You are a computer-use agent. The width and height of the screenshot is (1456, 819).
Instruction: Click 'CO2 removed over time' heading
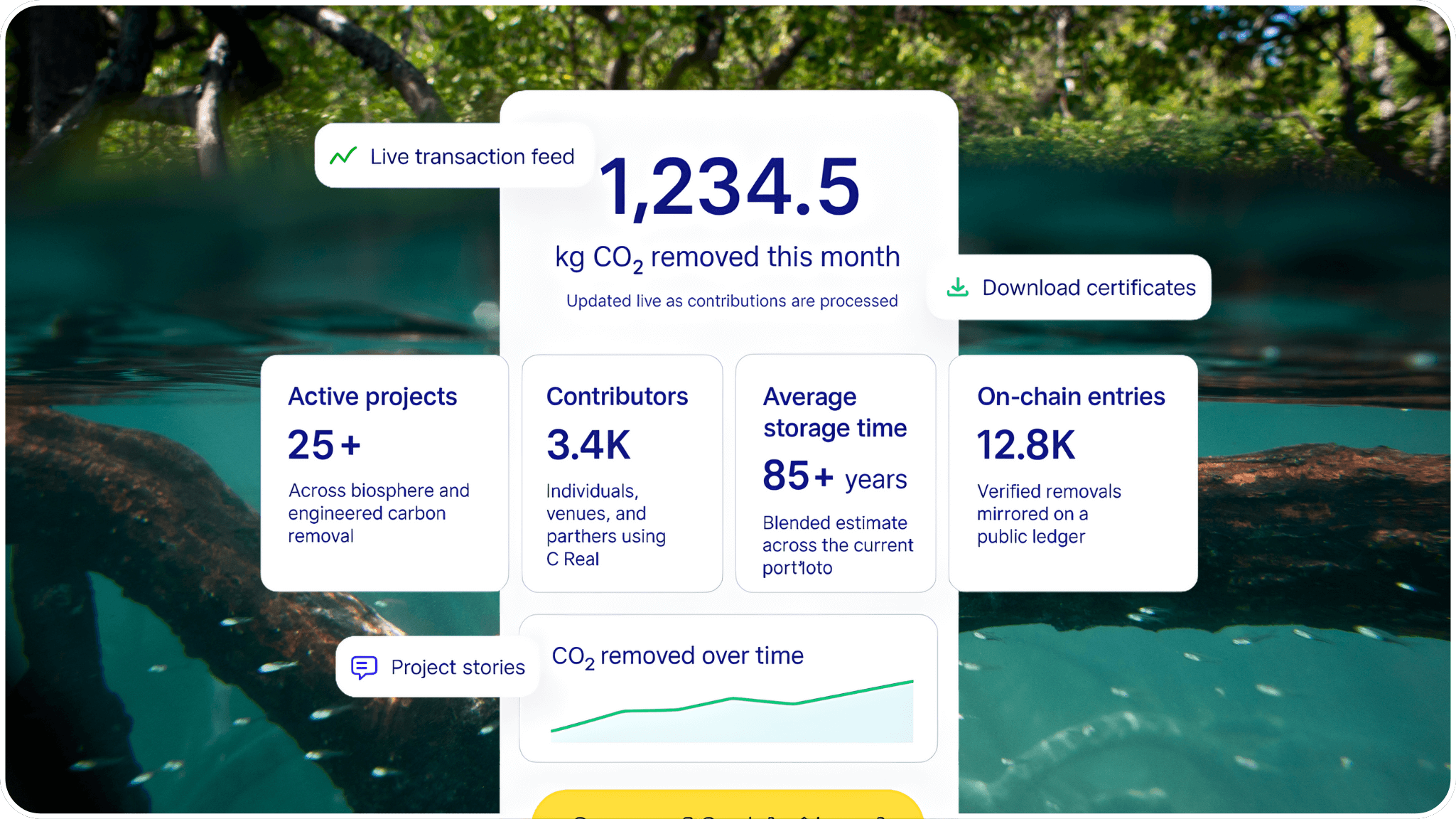tap(678, 657)
